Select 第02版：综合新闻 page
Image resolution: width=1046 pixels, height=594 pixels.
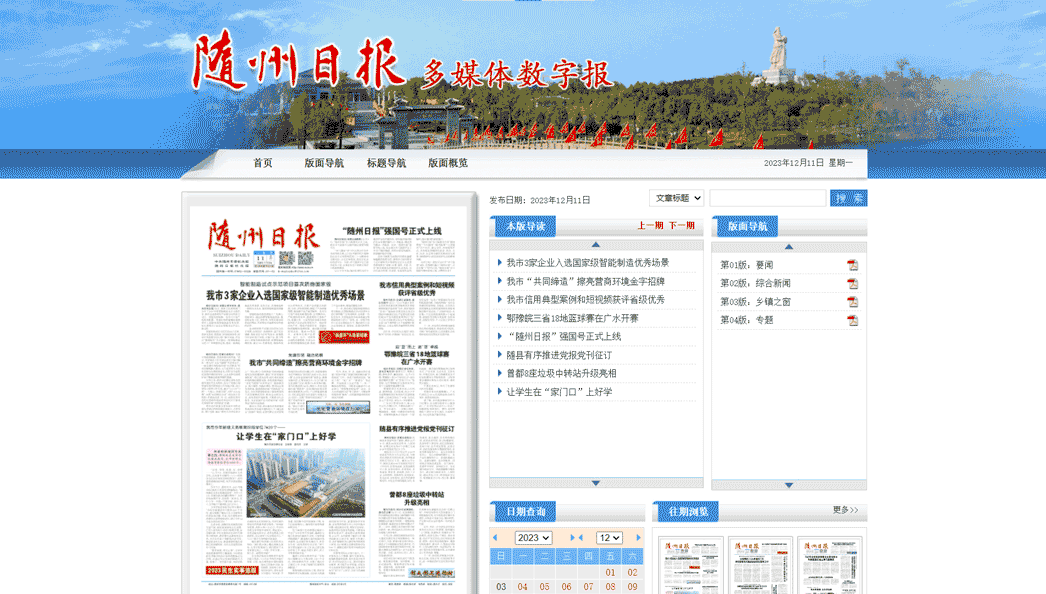pyautogui.click(x=755, y=283)
